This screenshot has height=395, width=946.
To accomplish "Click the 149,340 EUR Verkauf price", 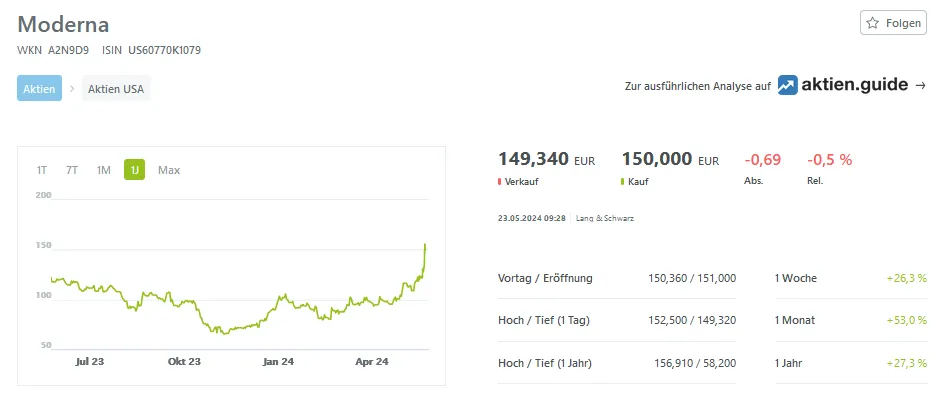I will (x=546, y=160).
